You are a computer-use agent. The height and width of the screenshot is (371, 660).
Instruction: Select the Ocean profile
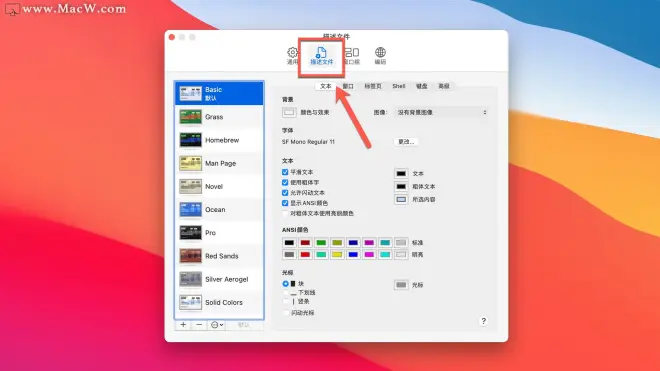click(219, 209)
